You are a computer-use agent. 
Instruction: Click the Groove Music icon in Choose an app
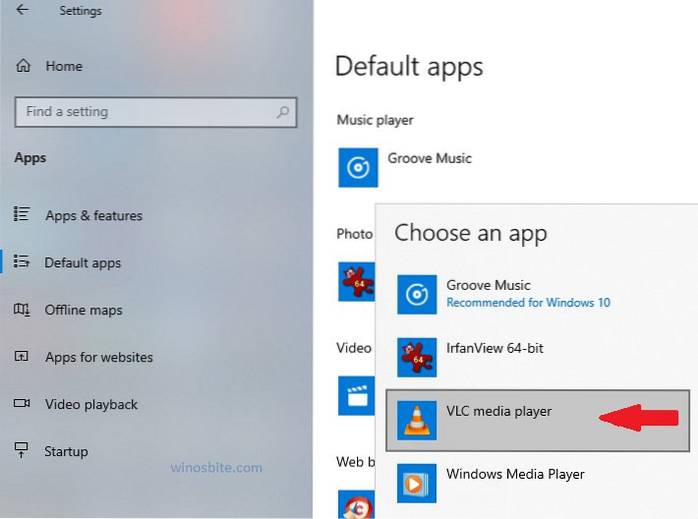[416, 294]
